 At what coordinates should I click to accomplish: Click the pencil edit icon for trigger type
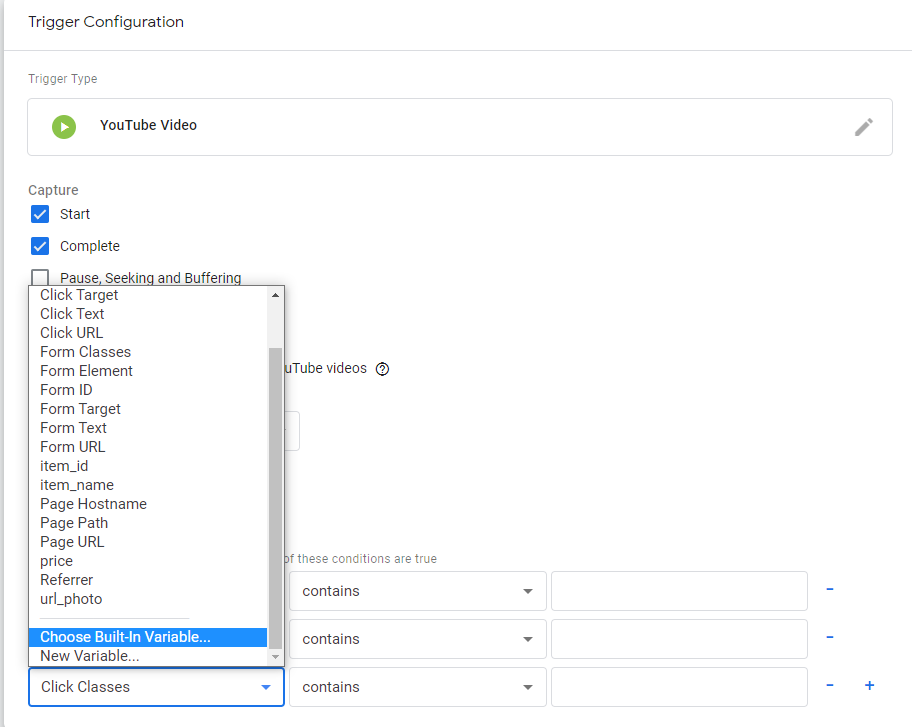864,127
